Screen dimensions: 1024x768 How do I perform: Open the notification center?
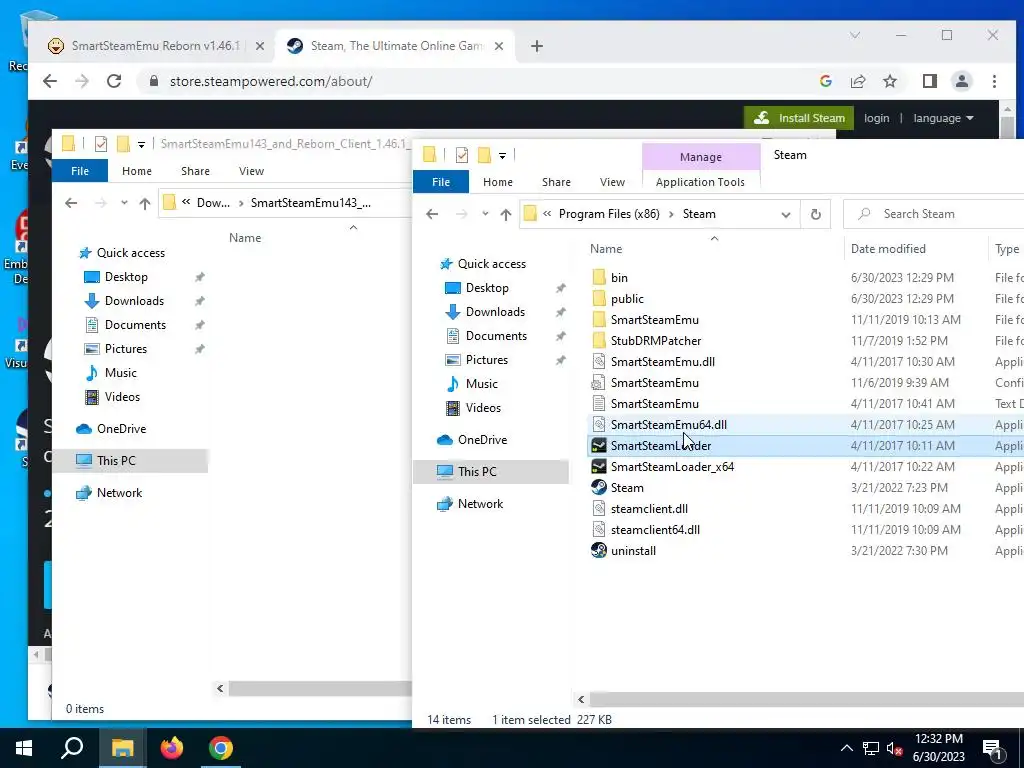993,750
